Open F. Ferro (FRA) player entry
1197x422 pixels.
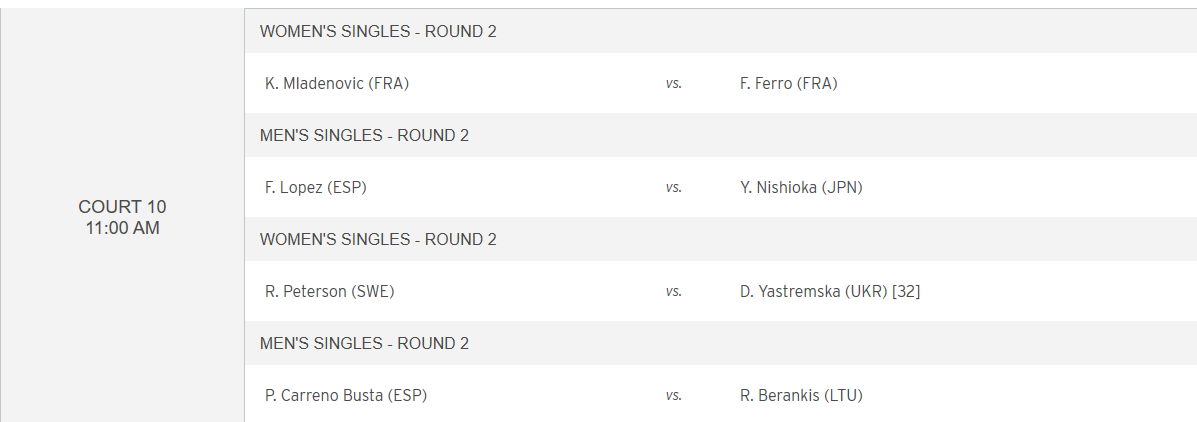pos(788,84)
